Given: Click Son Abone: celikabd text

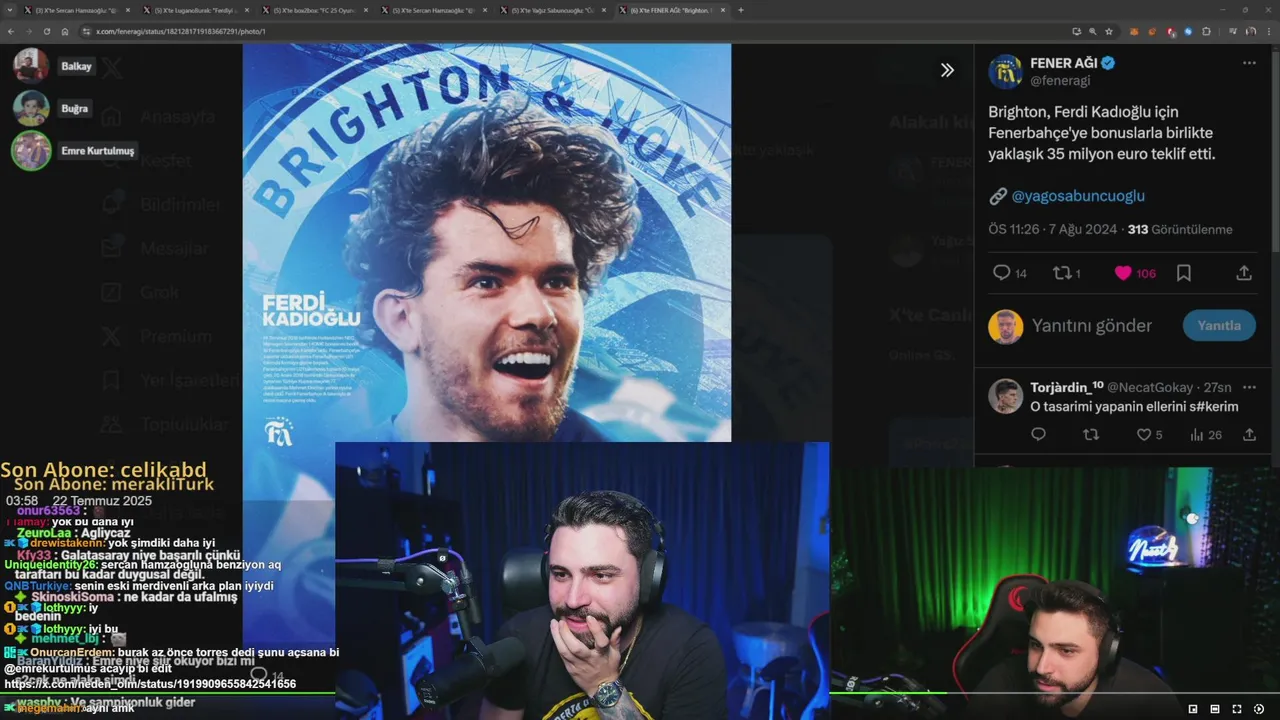Looking at the screenshot, I should pos(104,469).
